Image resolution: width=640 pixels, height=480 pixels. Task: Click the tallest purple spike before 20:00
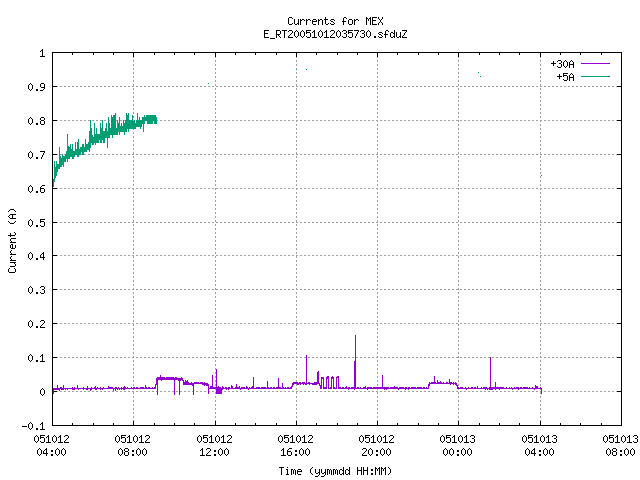tap(355, 361)
